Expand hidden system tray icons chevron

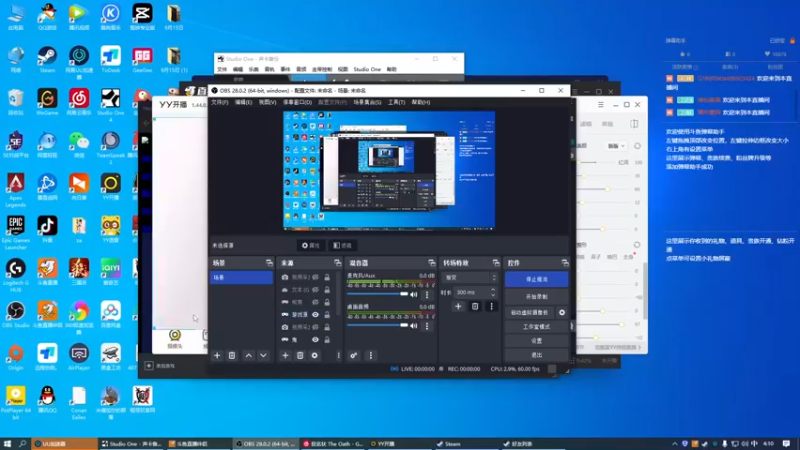(x=674, y=444)
